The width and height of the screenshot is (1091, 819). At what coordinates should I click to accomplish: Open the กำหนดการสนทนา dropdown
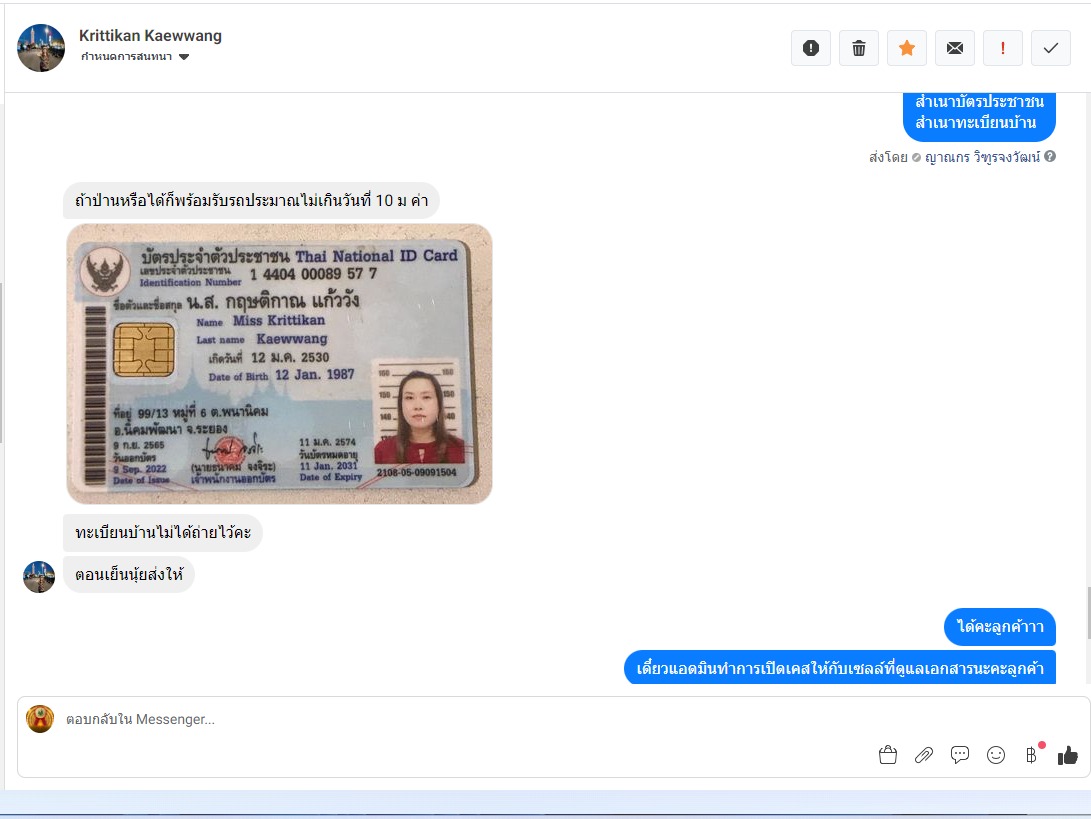click(135, 56)
